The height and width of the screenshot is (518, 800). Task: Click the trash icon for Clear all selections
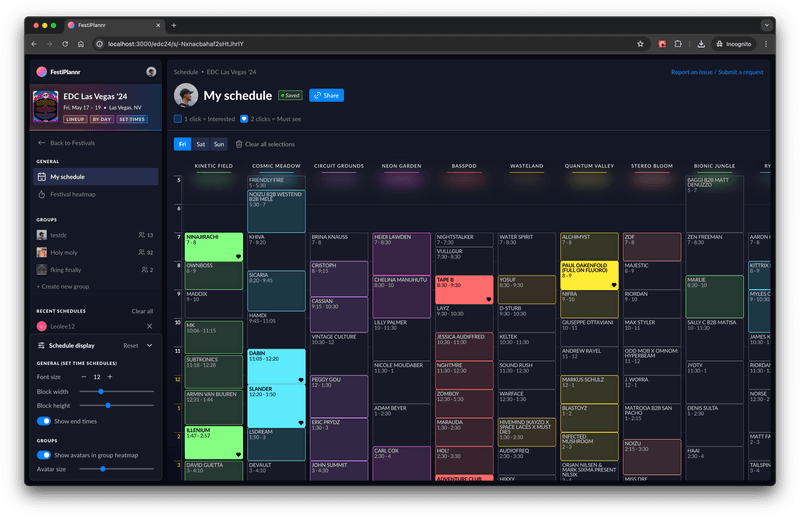coord(238,144)
